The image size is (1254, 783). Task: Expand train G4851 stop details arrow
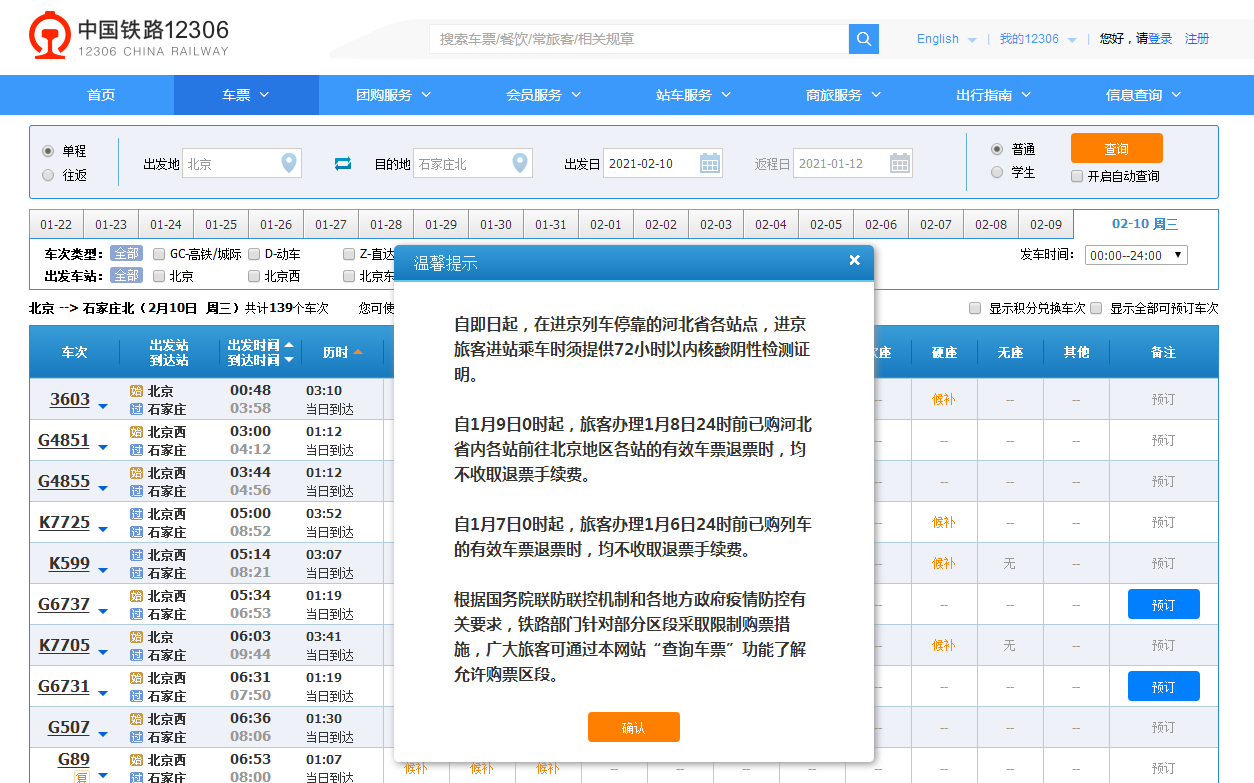[x=103, y=447]
